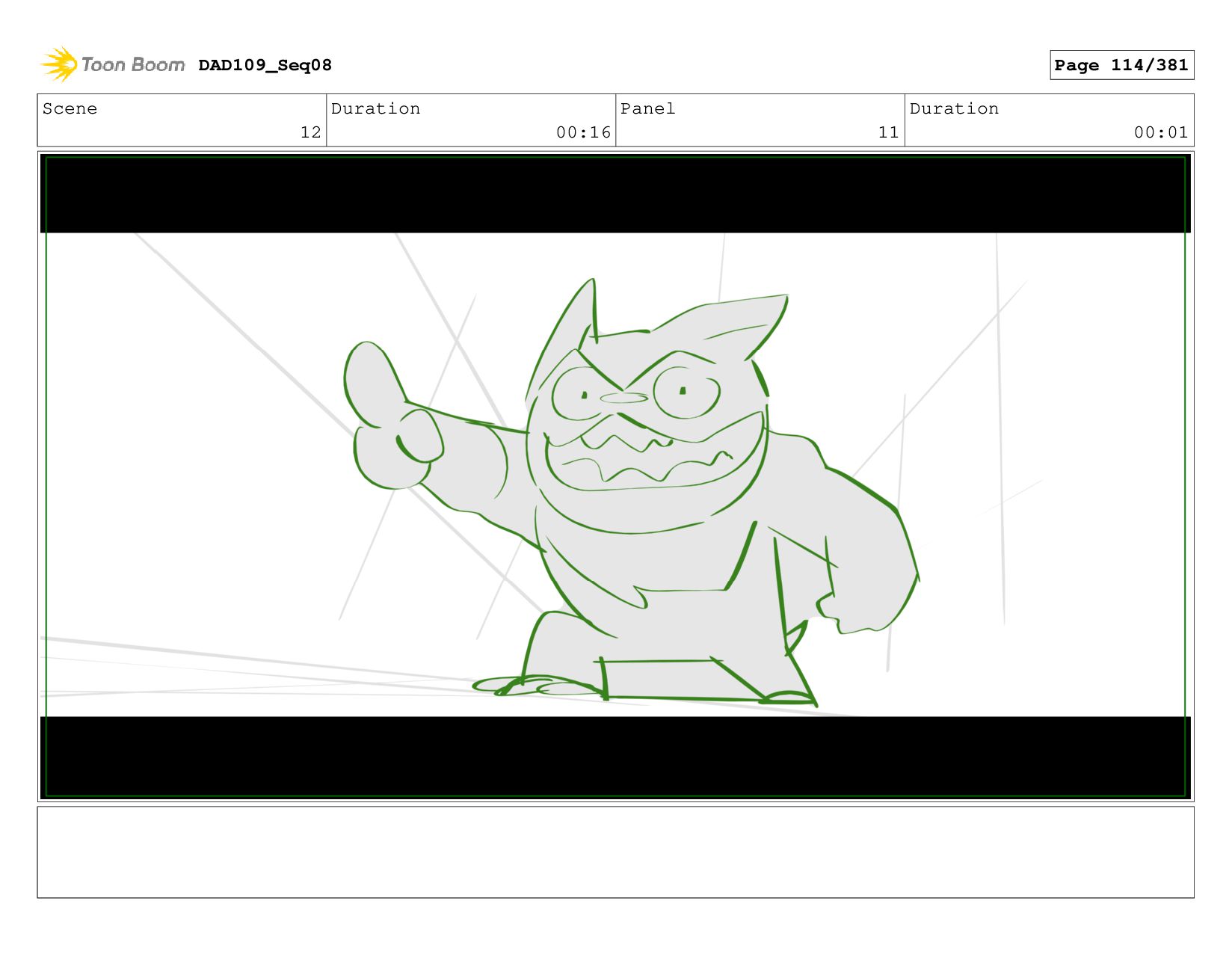This screenshot has height=954, width=1232.
Task: Select scene duration value 00:16
Action: point(583,132)
